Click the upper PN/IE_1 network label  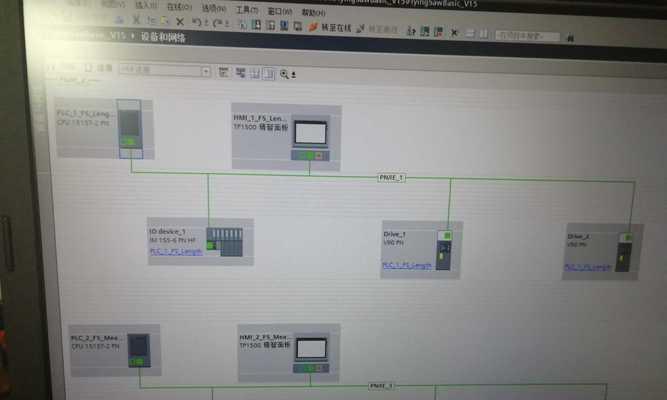(391, 178)
